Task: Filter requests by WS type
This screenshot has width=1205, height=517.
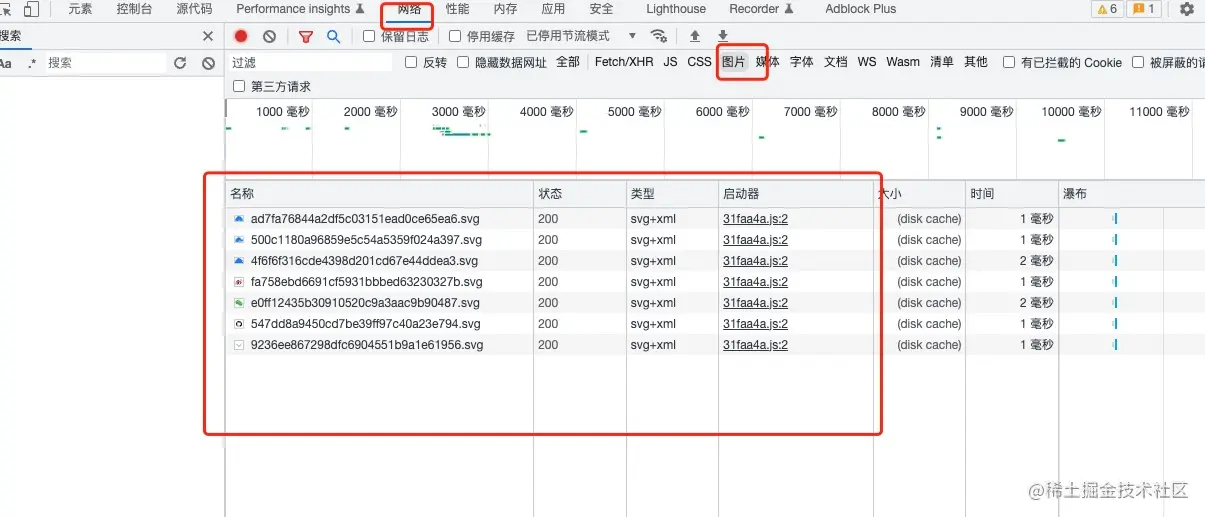Action: 867,62
